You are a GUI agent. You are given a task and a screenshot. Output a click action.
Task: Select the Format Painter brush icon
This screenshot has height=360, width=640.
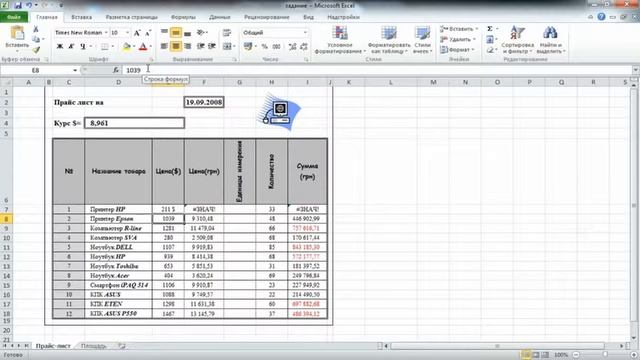click(36, 50)
